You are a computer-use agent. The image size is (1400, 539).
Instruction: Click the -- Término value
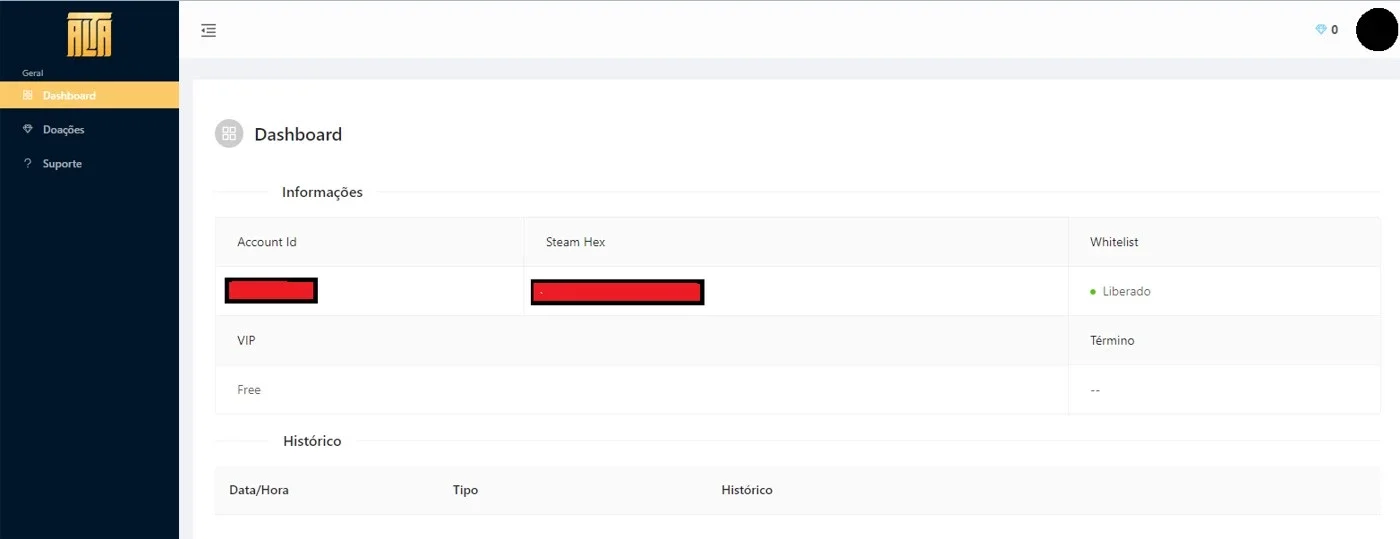click(1095, 390)
